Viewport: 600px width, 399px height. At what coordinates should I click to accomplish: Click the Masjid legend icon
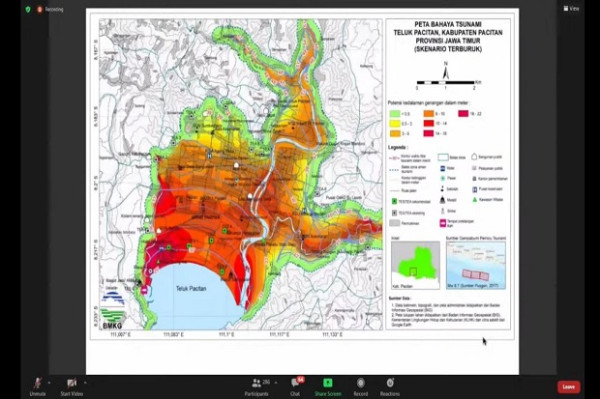click(443, 200)
